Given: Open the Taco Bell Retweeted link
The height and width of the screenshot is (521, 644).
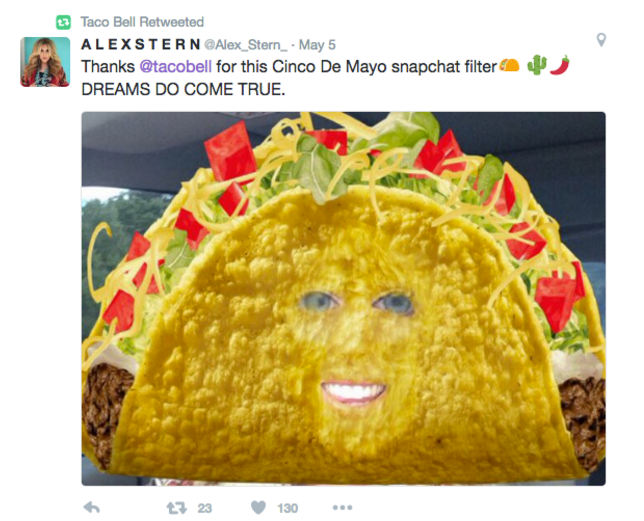Looking at the screenshot, I should [142, 22].
